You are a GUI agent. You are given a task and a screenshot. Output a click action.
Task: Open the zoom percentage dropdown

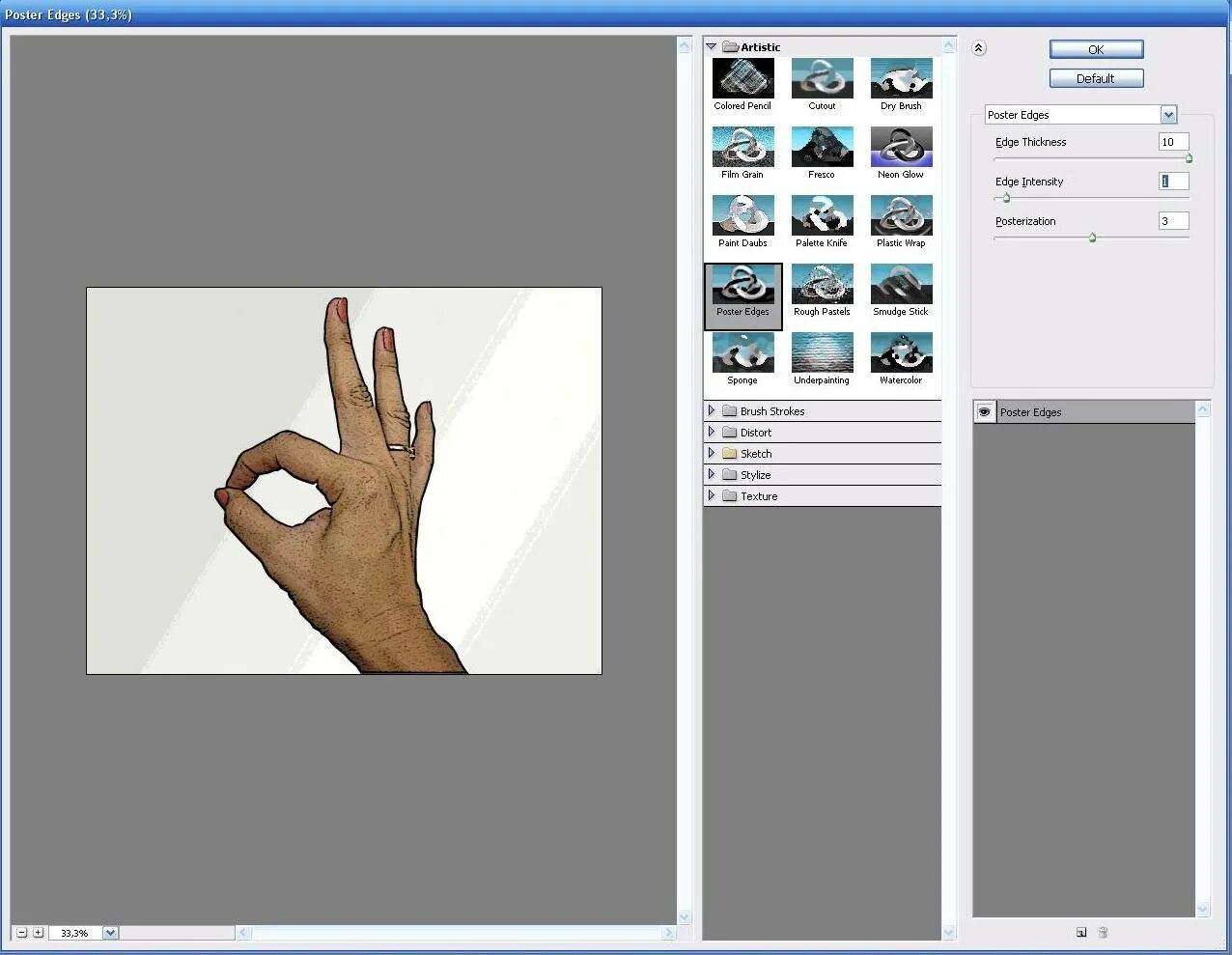[110, 933]
